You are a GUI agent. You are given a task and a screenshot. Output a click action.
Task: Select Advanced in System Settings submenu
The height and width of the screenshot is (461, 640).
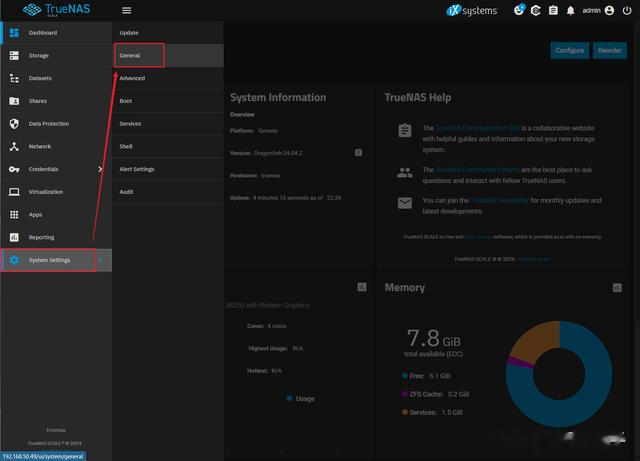168,78
